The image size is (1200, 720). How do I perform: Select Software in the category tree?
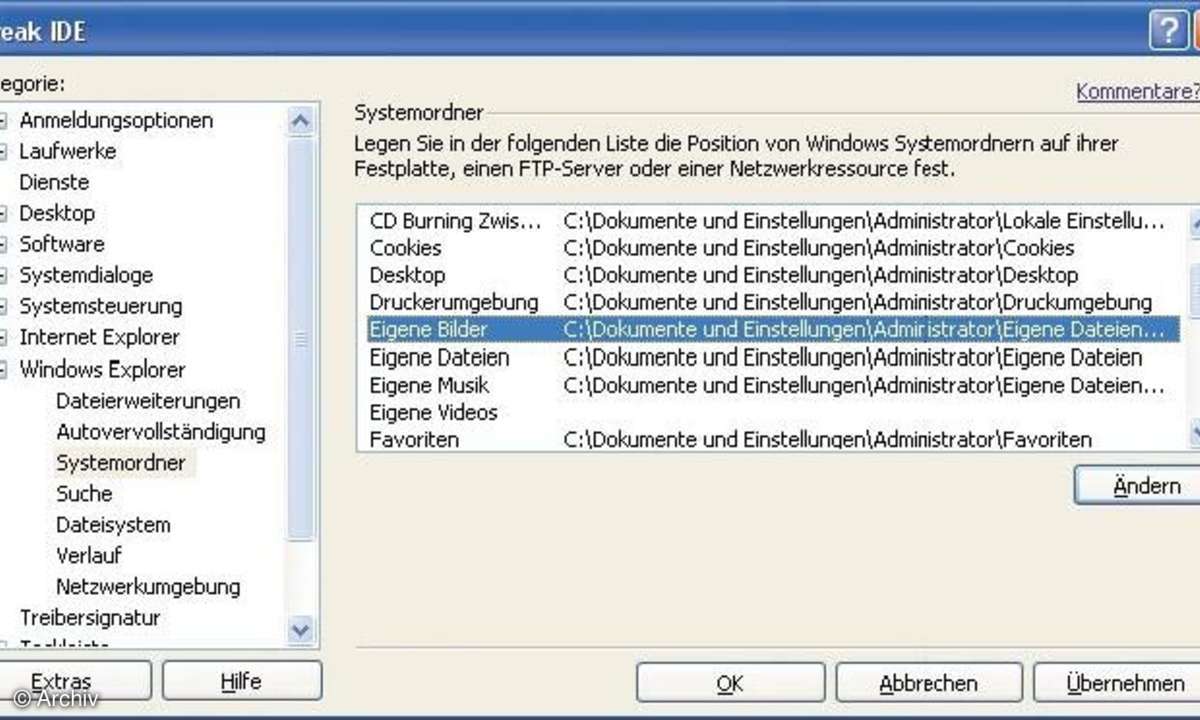(61, 244)
